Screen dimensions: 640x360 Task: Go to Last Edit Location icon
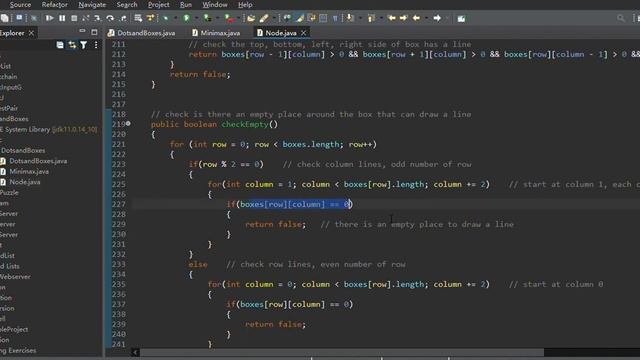[x=391, y=18]
